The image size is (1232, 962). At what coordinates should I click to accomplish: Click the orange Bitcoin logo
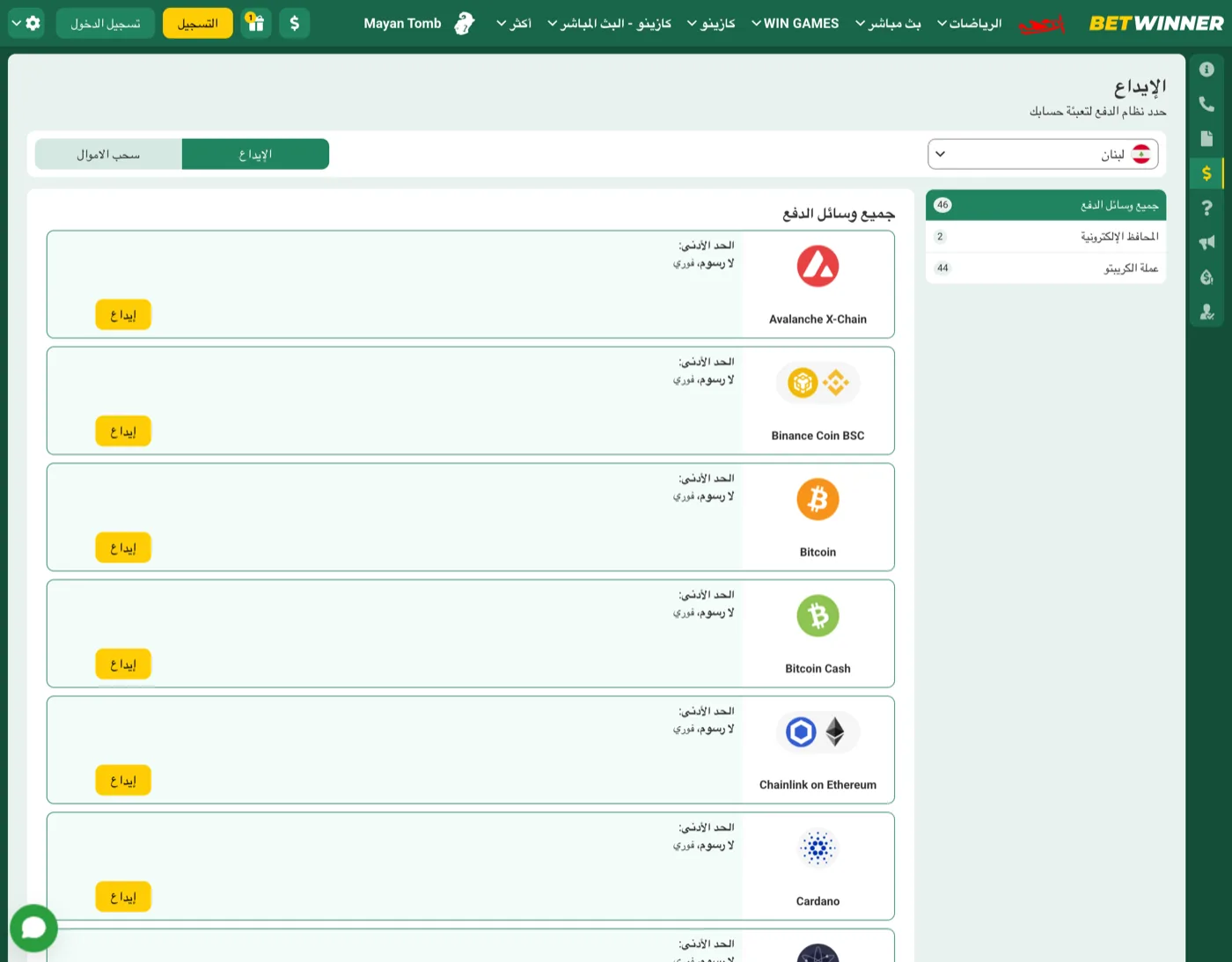818,499
